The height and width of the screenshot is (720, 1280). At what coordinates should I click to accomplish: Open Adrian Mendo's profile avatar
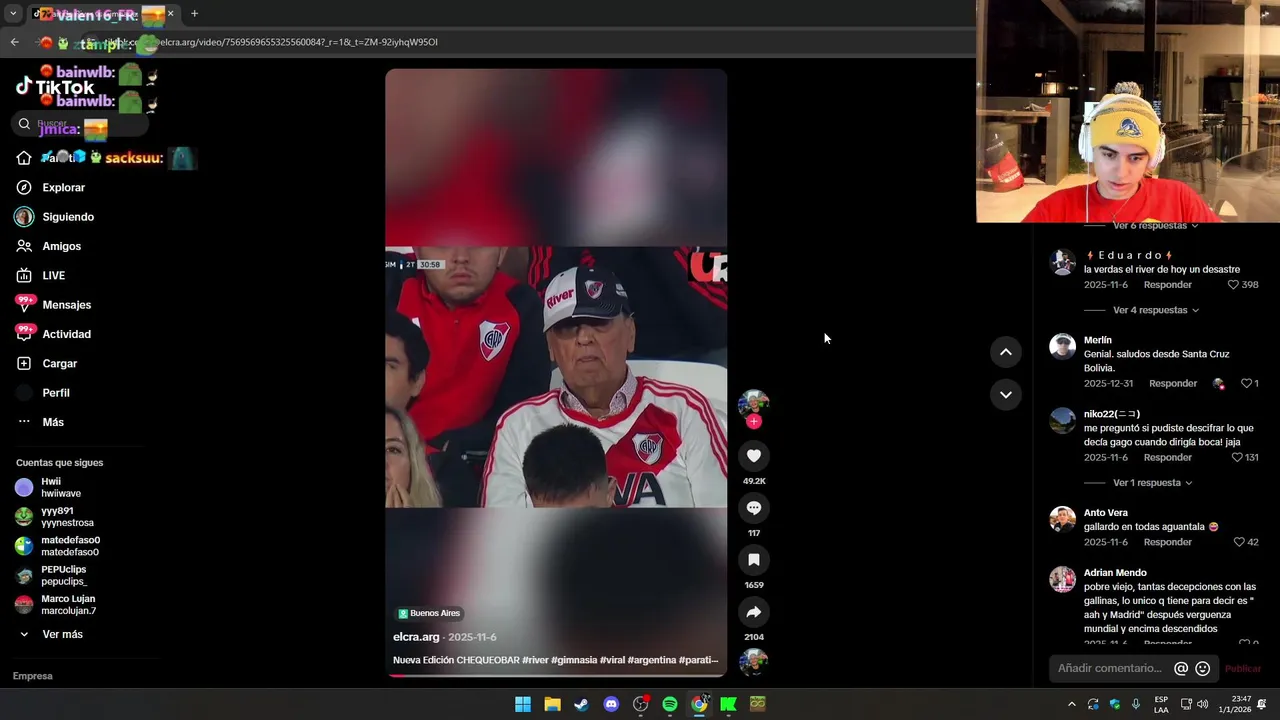(1062, 579)
